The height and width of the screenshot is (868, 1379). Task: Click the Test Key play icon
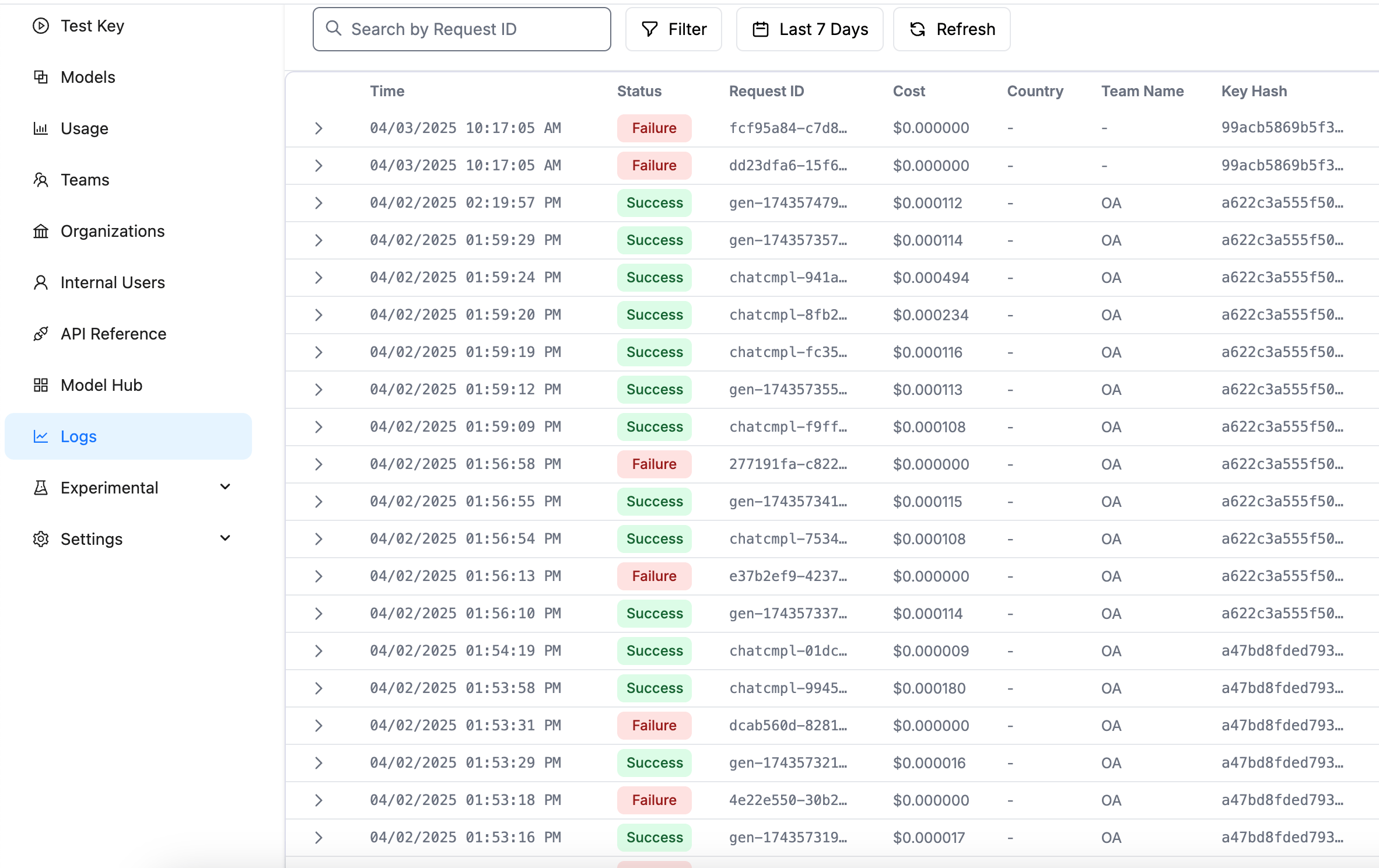click(40, 26)
